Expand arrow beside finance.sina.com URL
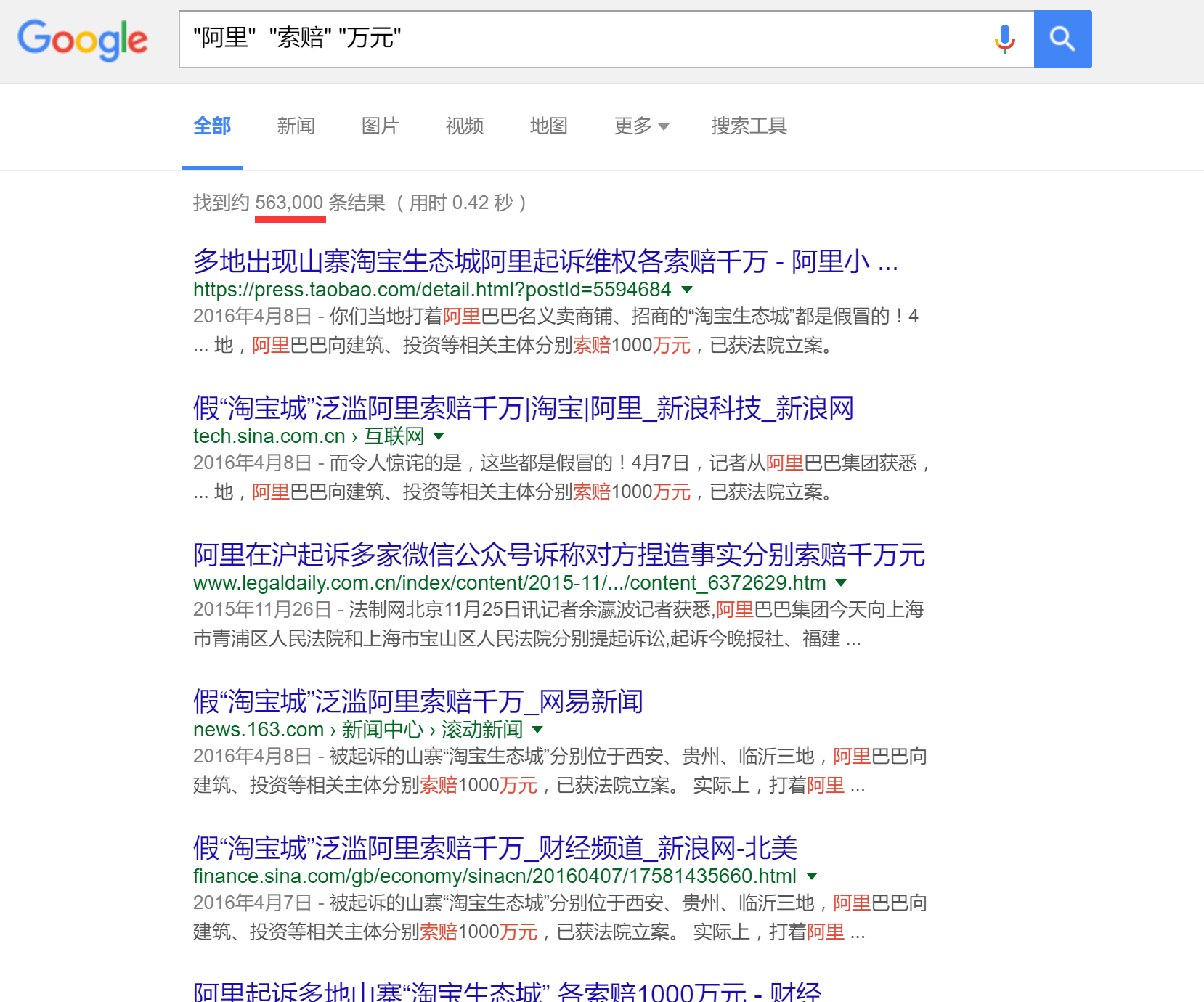The image size is (1204, 1002). click(812, 876)
